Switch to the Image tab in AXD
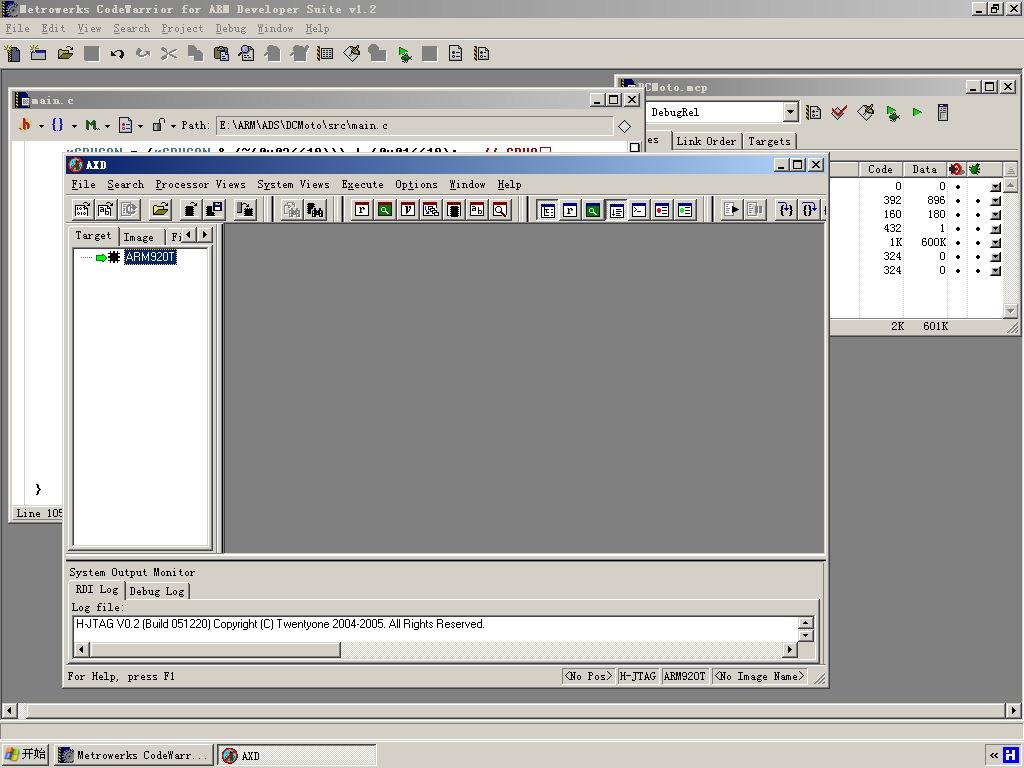 point(138,237)
